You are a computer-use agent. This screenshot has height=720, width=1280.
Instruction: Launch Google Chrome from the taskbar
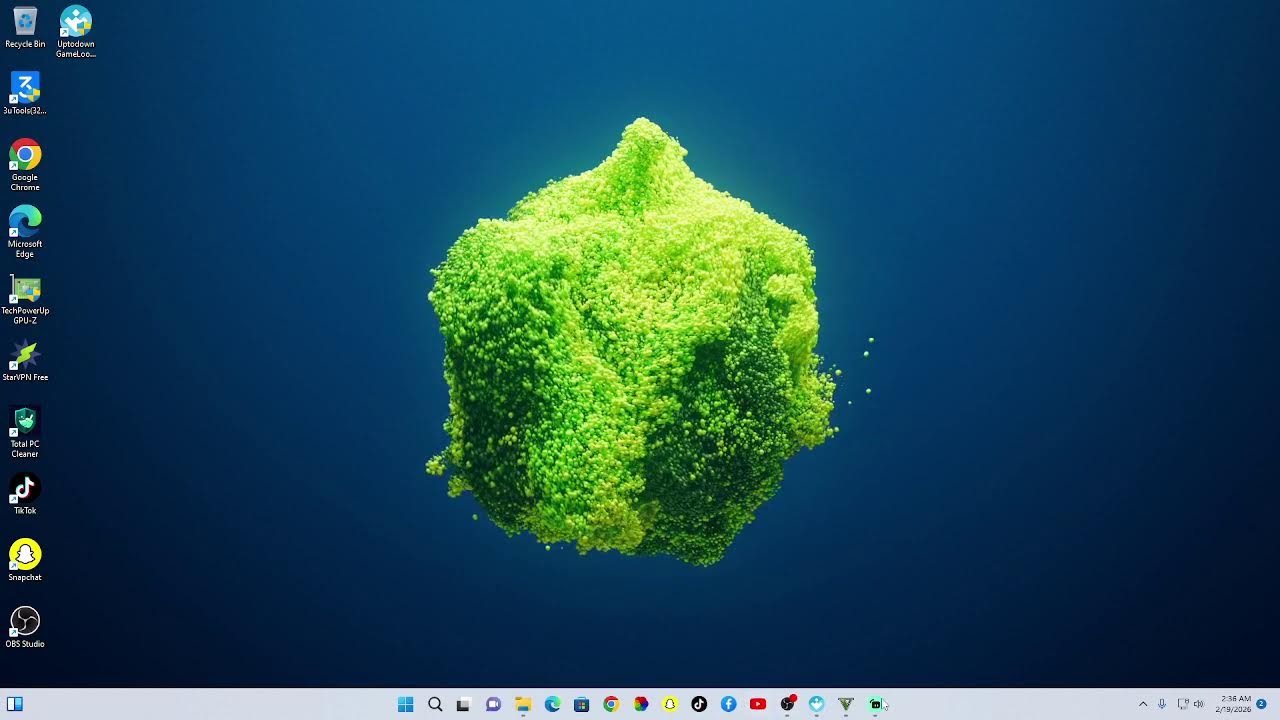pyautogui.click(x=611, y=704)
